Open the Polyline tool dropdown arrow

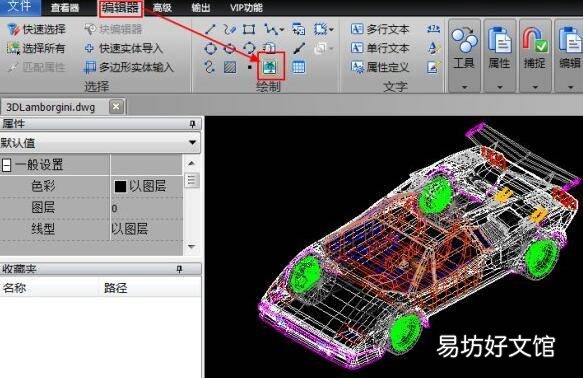pos(281,29)
